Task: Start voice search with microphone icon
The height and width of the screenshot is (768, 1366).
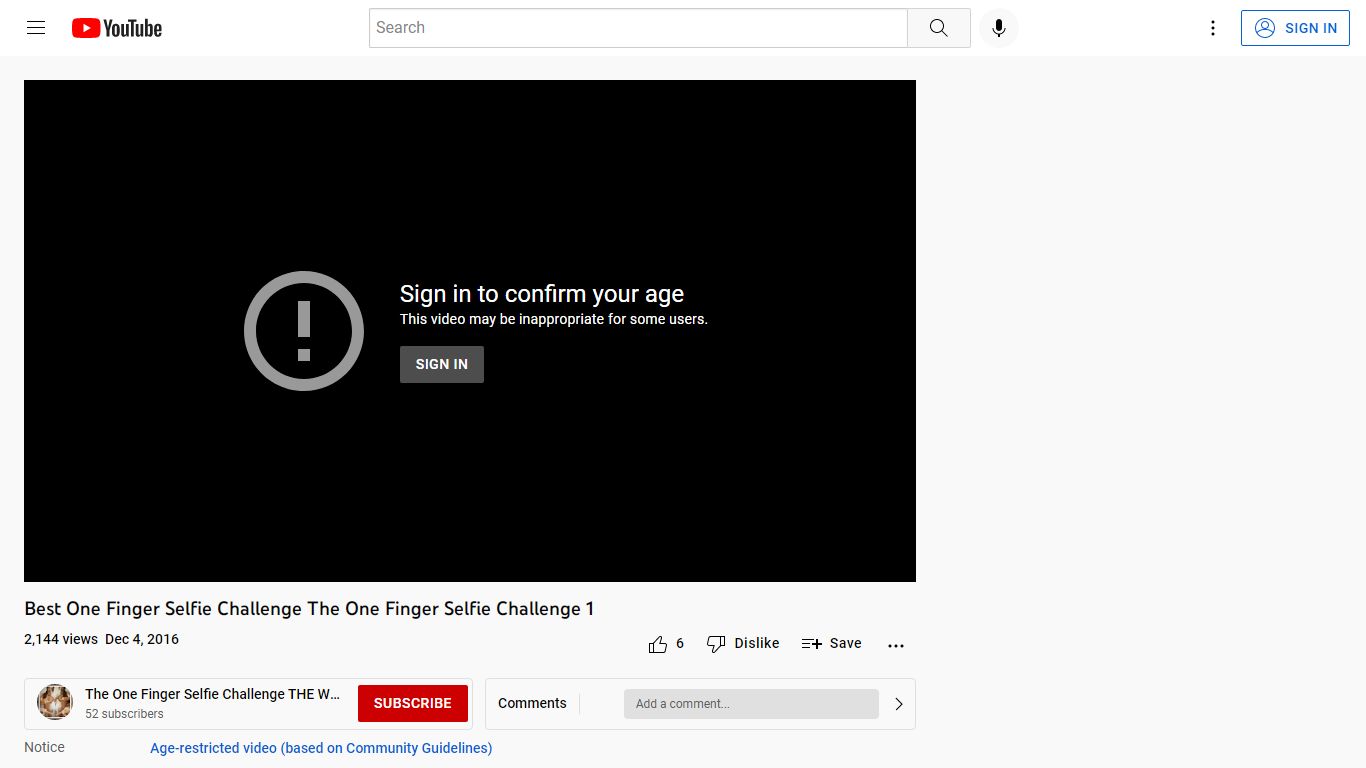Action: 998,28
